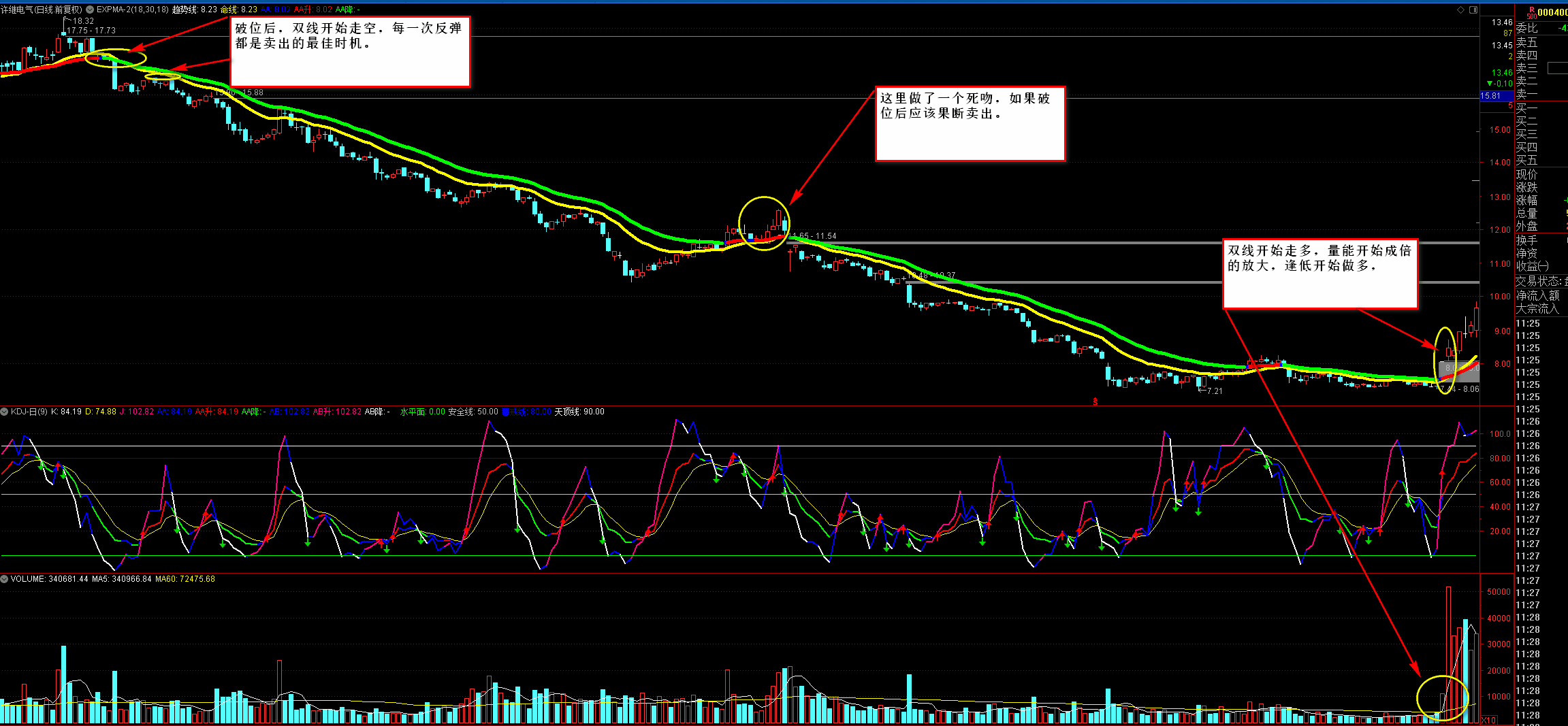The height and width of the screenshot is (726, 1568).
Task: Click the 涨幅 quote label
Action: click(x=1527, y=200)
